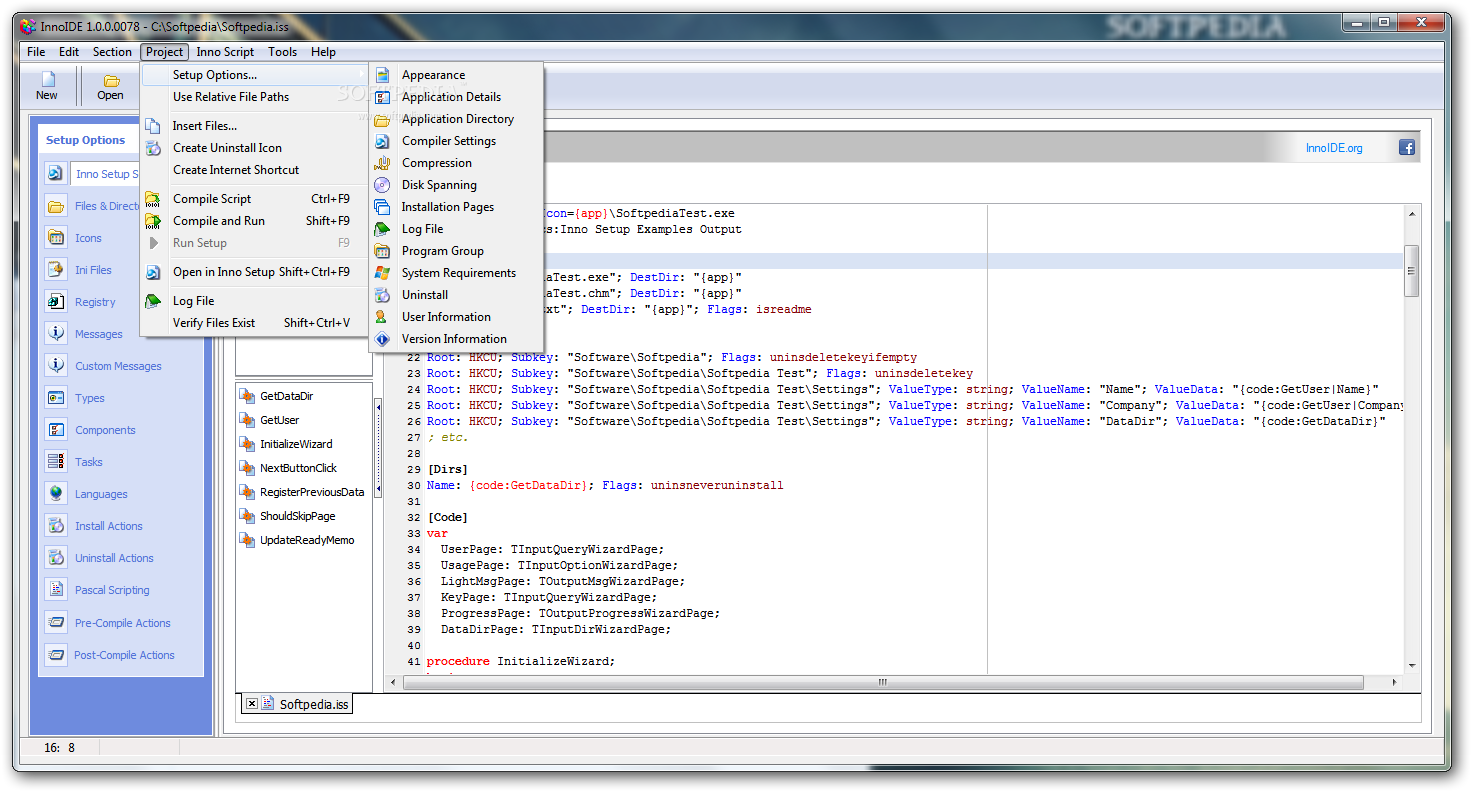Click the Compile Script menu icon
Screen dimensions: 1472x792
click(153, 199)
